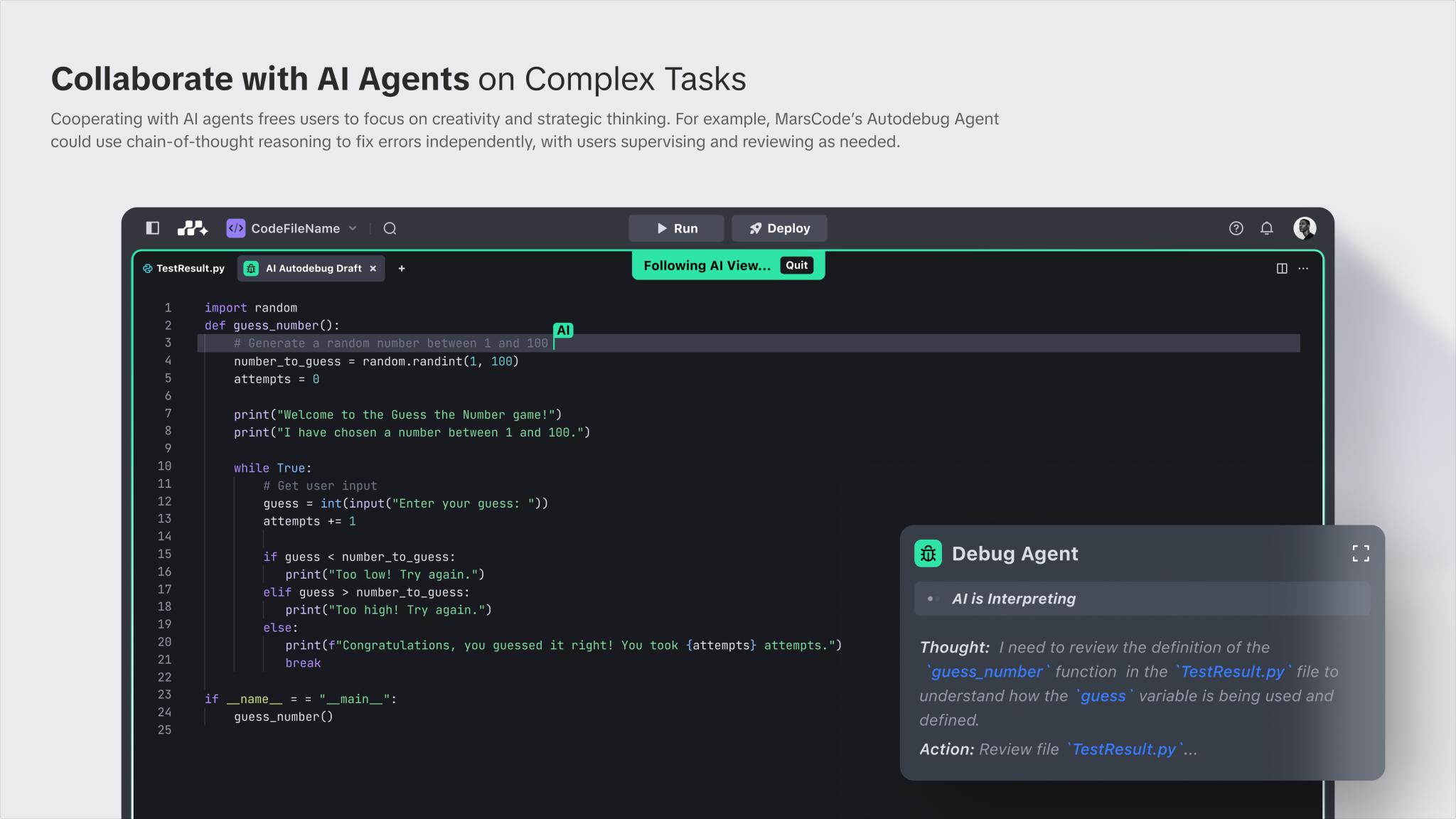Switch to TestResult.py tab
This screenshot has height=819, width=1456.
[x=184, y=269]
